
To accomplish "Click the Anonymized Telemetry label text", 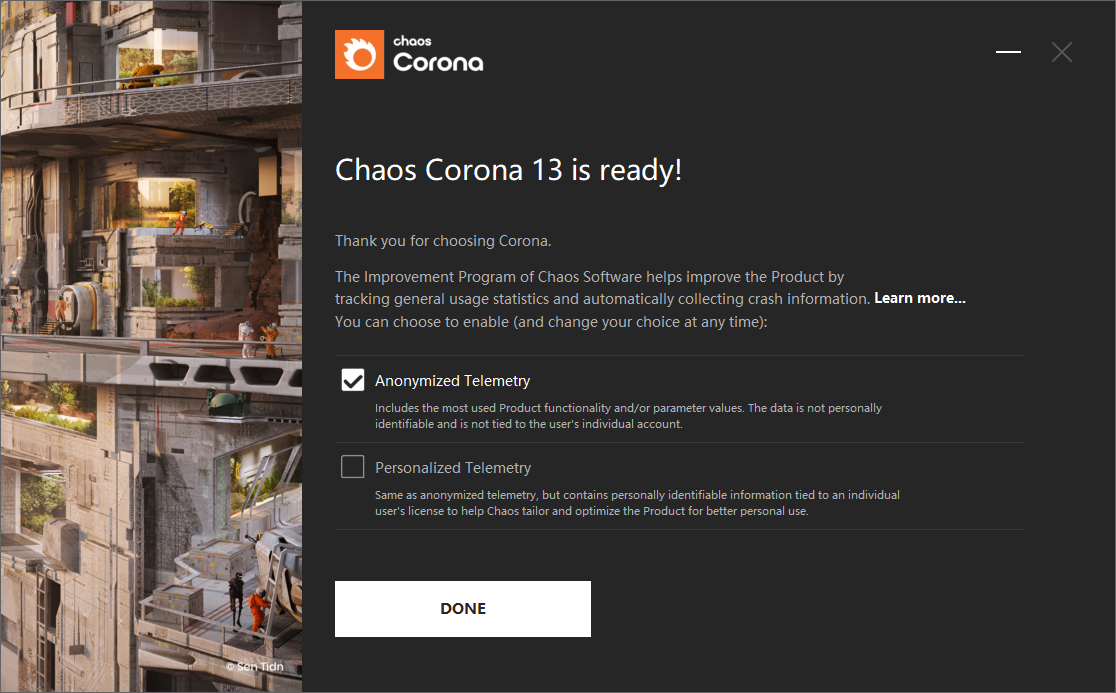I will (453, 381).
